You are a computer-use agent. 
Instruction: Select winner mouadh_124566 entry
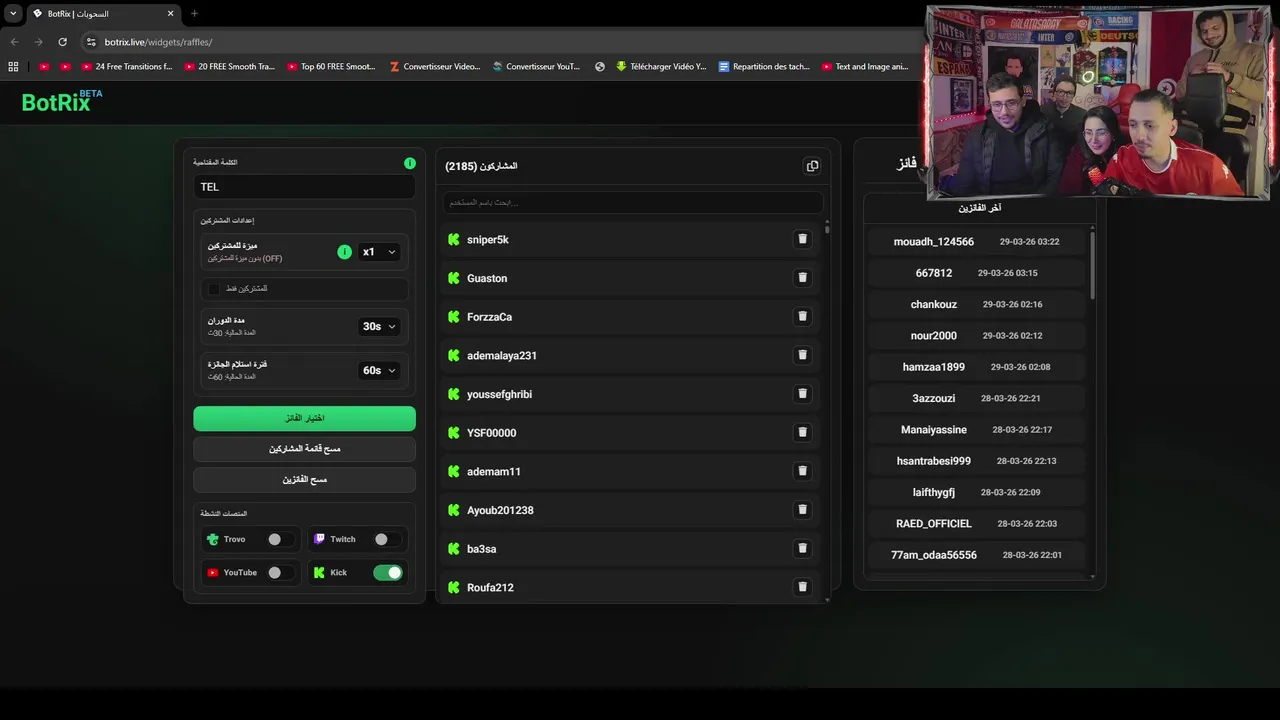pyautogui.click(x=976, y=242)
